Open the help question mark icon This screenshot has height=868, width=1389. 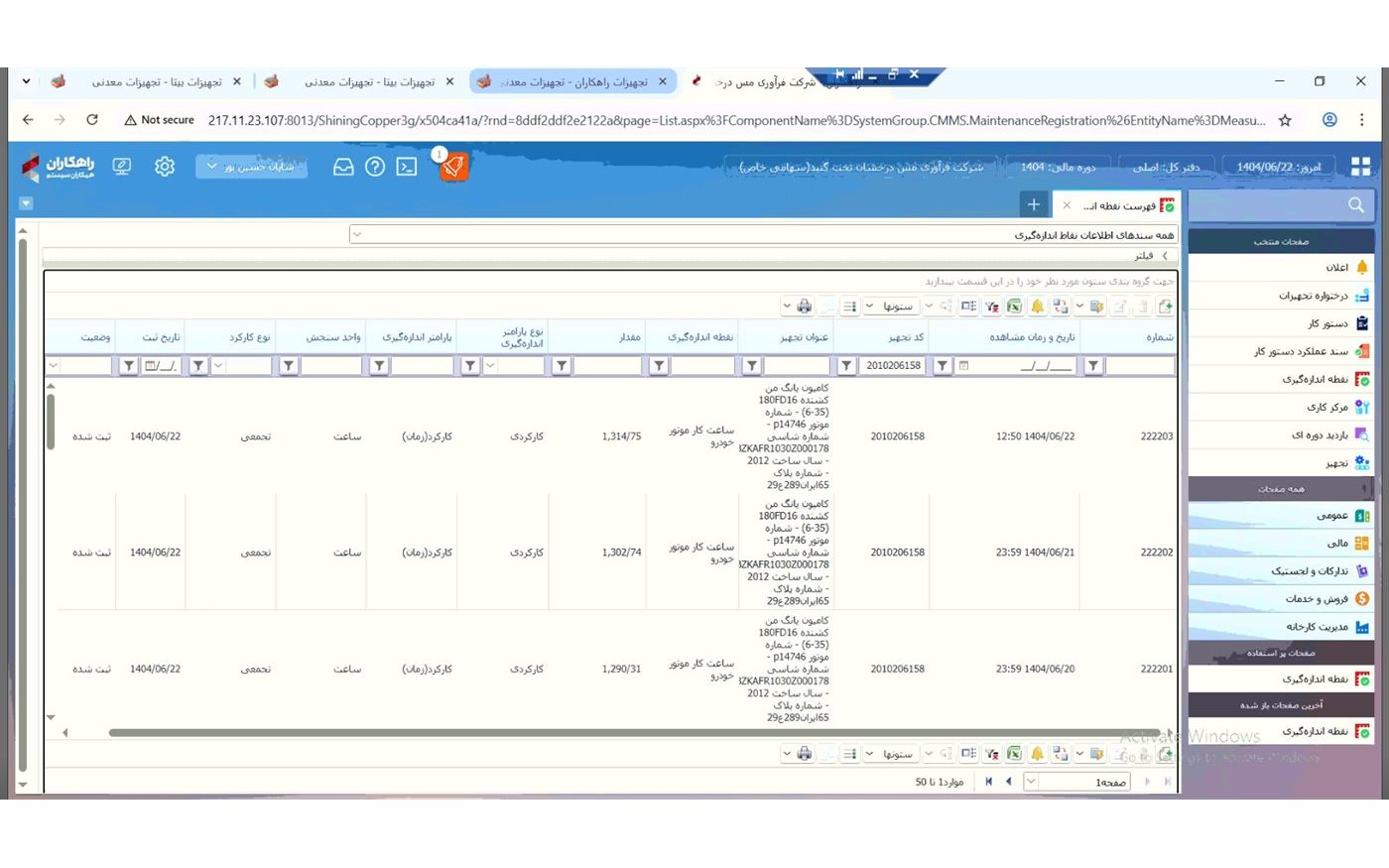(375, 167)
